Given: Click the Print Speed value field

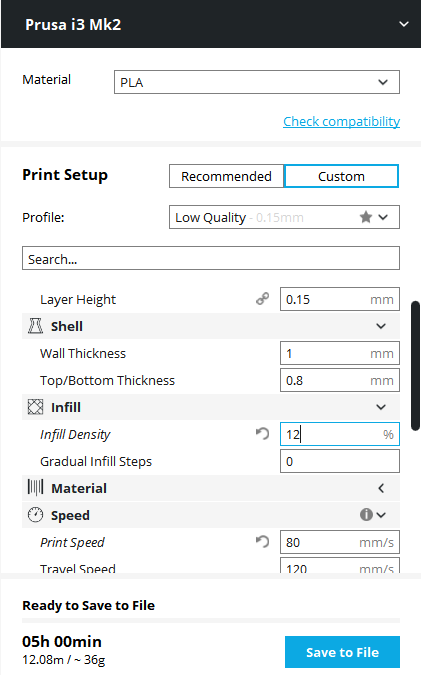Looking at the screenshot, I should coord(340,542).
